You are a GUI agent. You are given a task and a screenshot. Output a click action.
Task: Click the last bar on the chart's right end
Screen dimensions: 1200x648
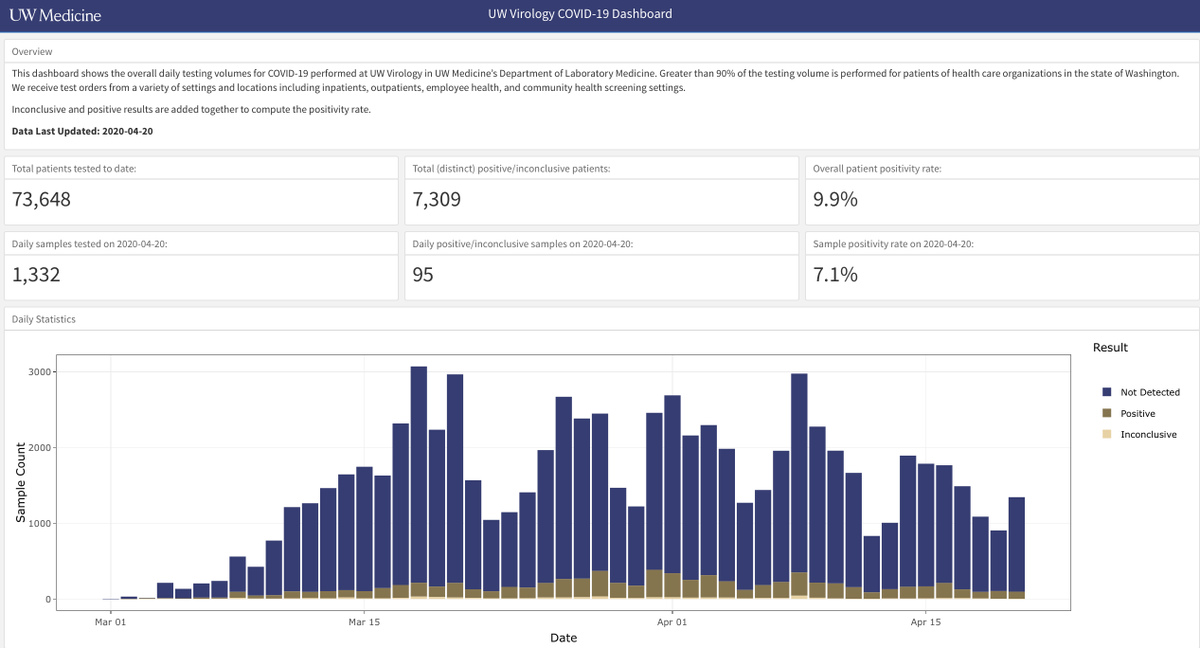(x=1016, y=548)
